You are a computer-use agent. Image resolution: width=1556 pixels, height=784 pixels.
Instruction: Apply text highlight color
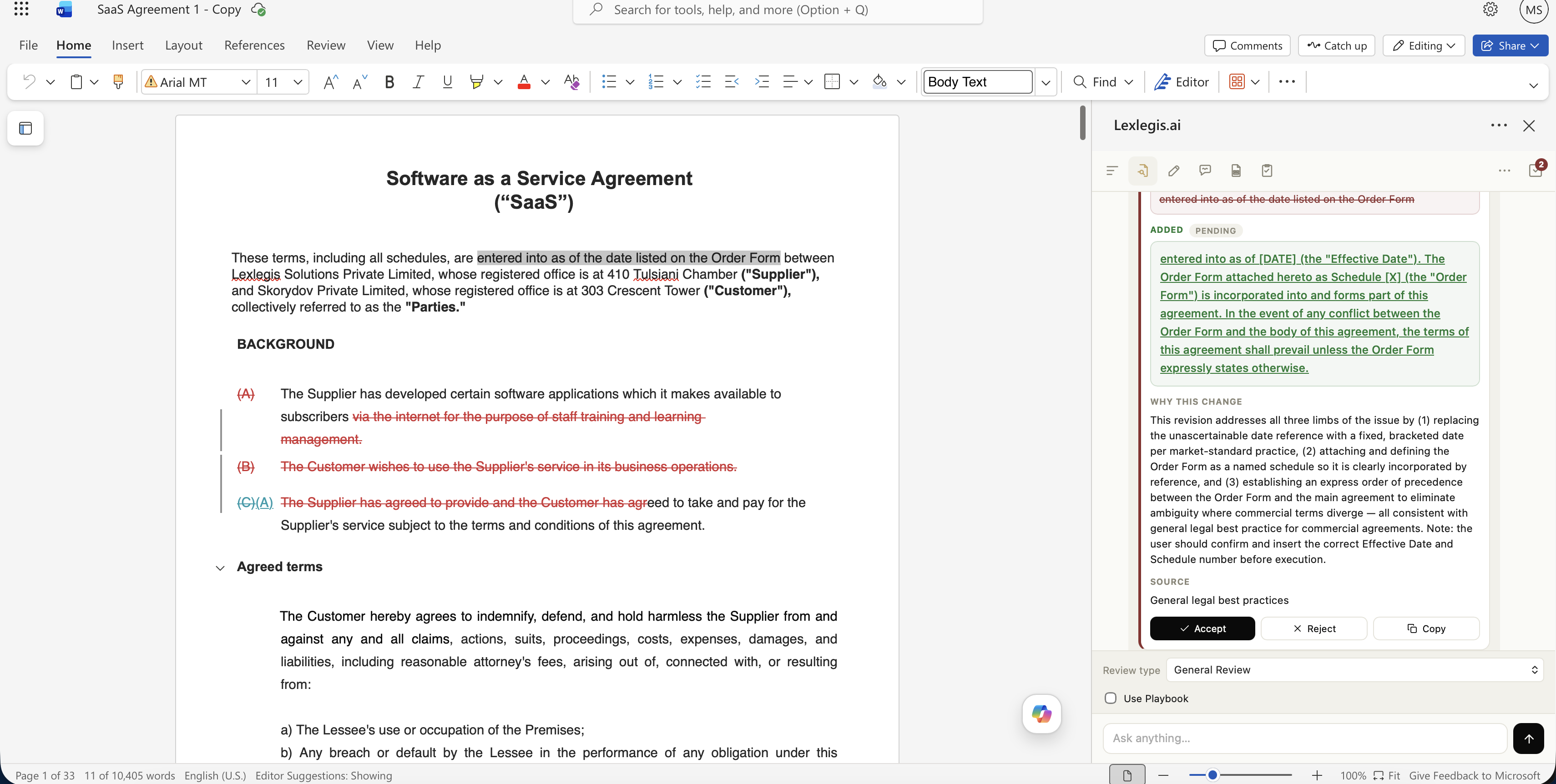pos(477,81)
